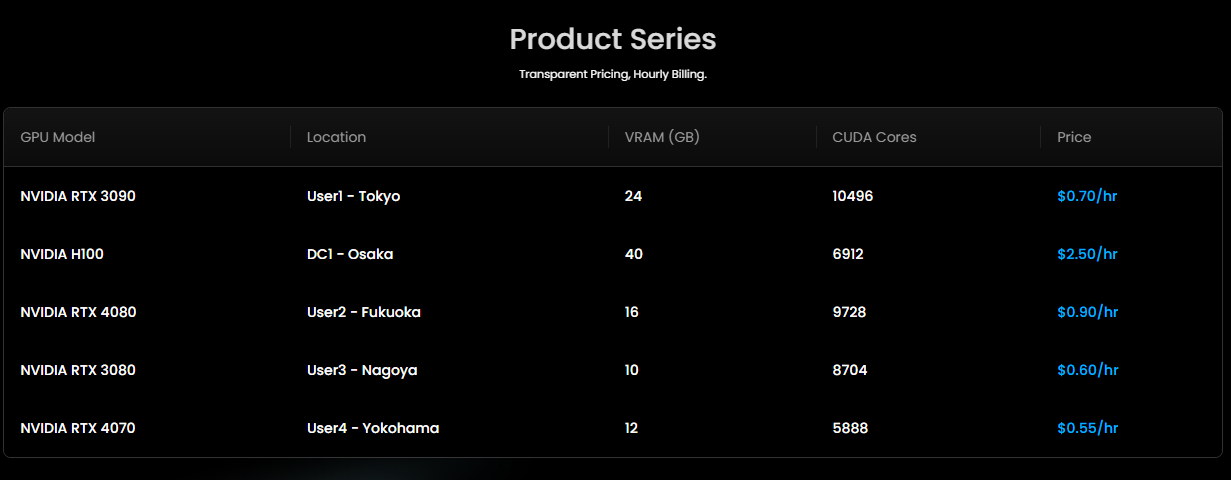1231x480 pixels.
Task: Click the GPU Model column header
Action: [x=58, y=137]
